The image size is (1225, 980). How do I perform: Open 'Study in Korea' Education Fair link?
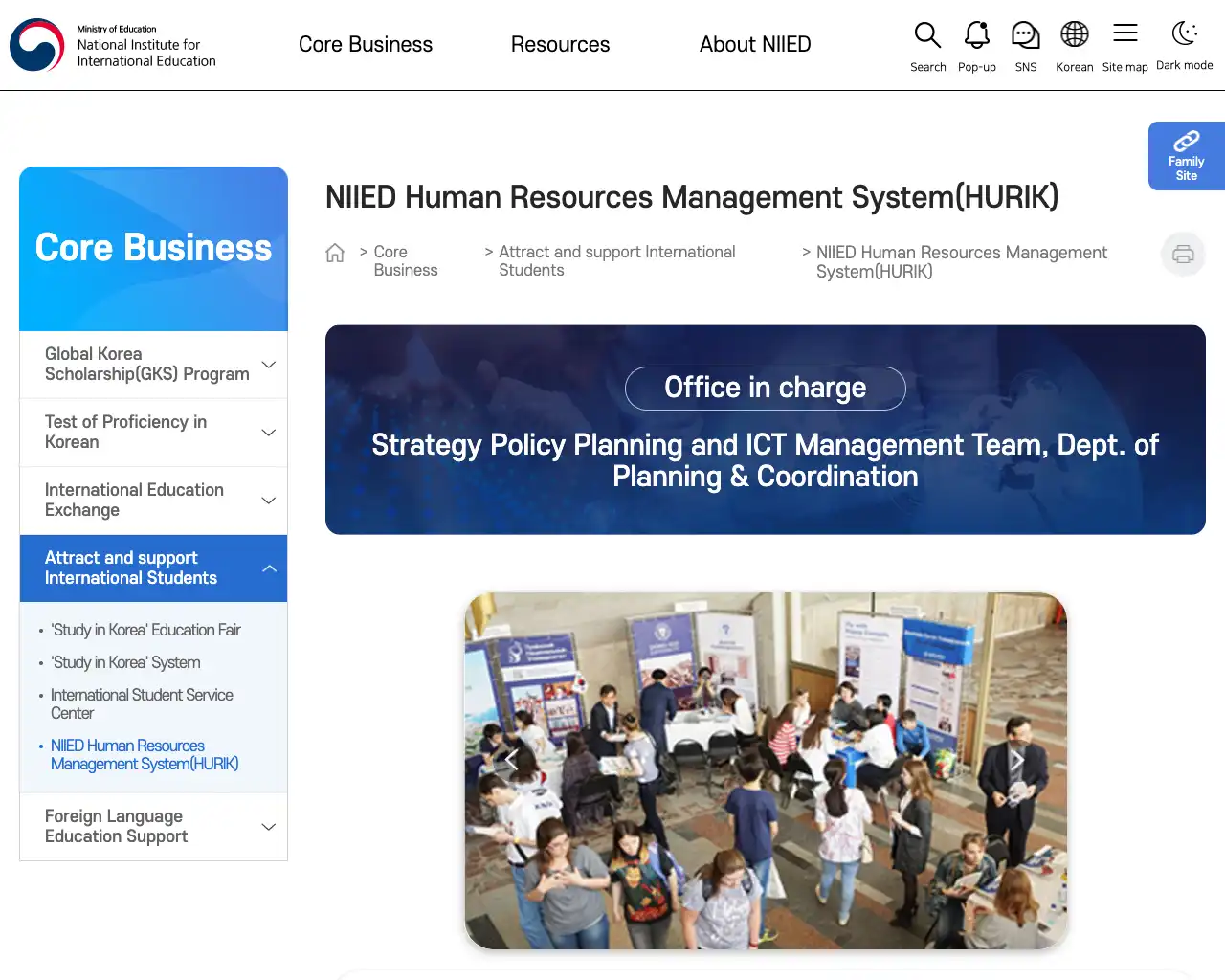point(145,630)
